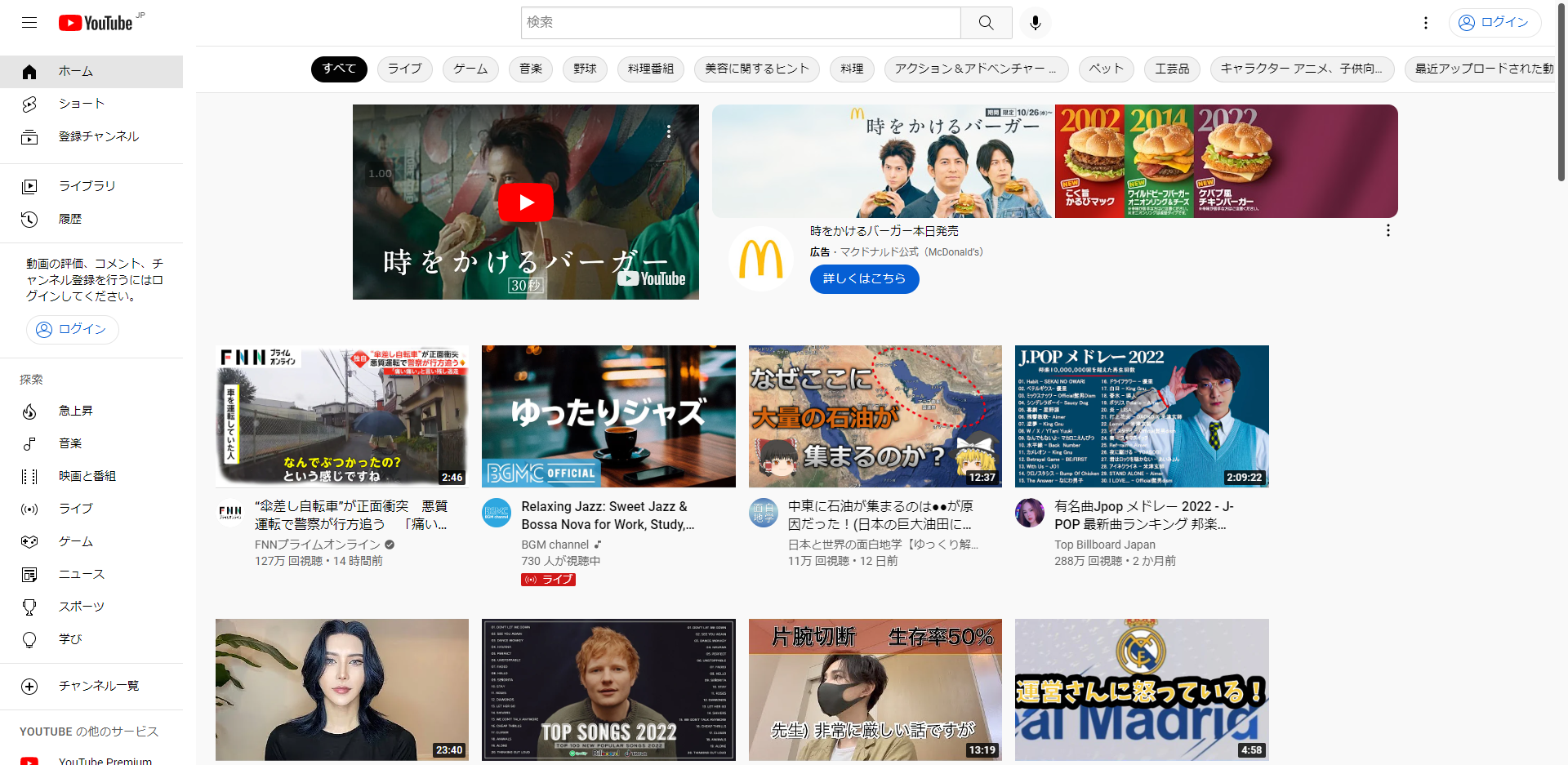The height and width of the screenshot is (765, 1568).
Task: Click the McDonald's burger banner image
Action: click(1055, 161)
